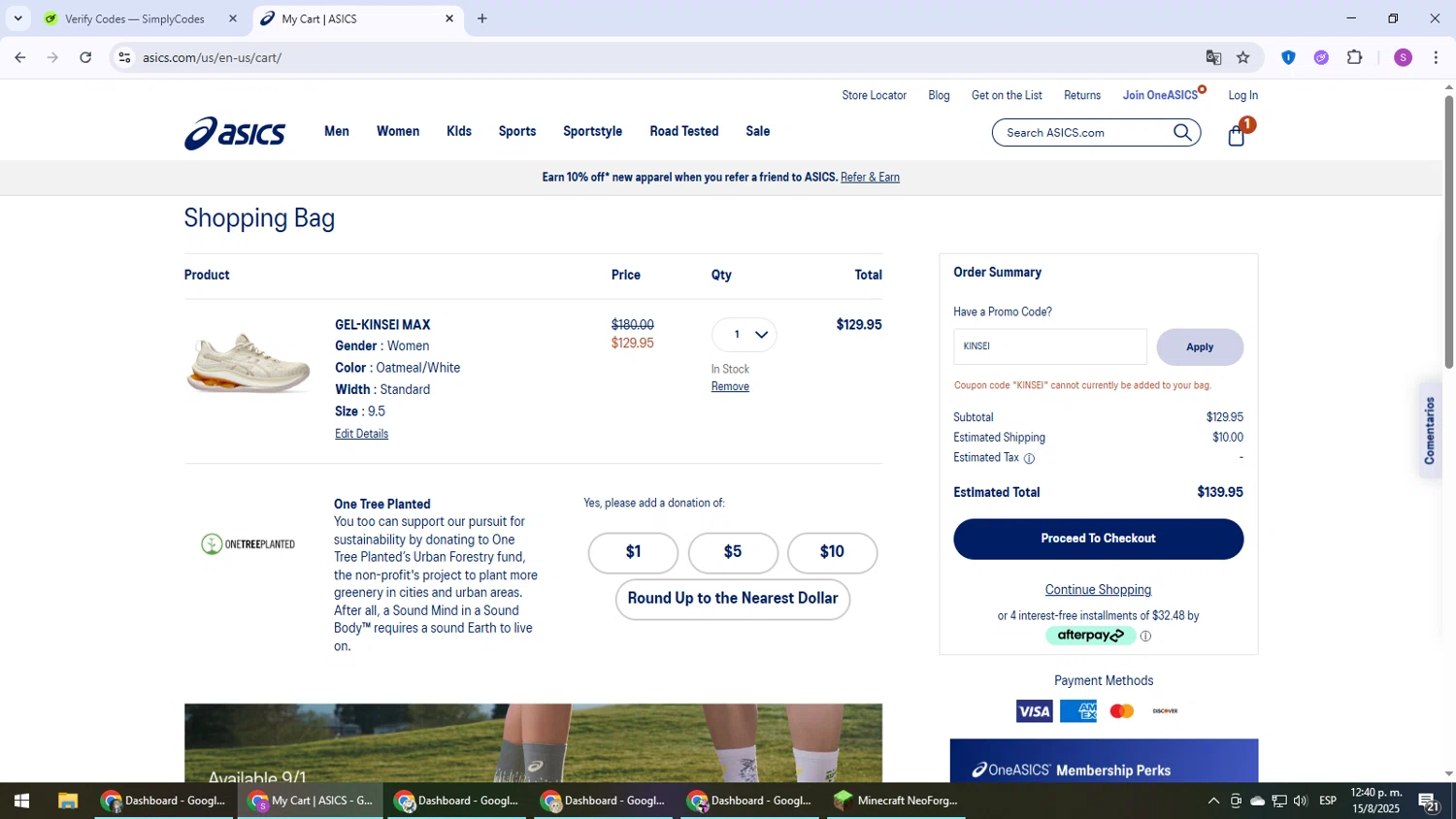Open the Sports menu
This screenshot has width=1456, height=819.
[x=517, y=131]
